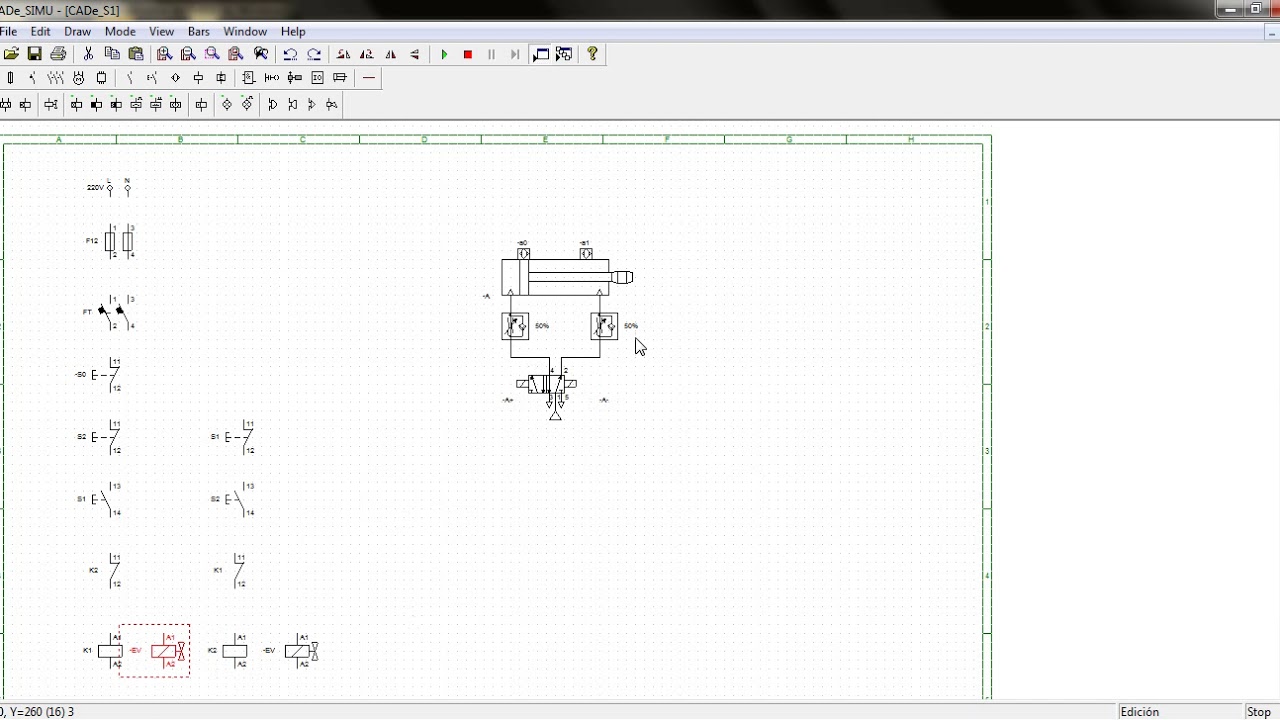The height and width of the screenshot is (720, 1280).
Task: Open the Bars menu
Action: click(199, 31)
